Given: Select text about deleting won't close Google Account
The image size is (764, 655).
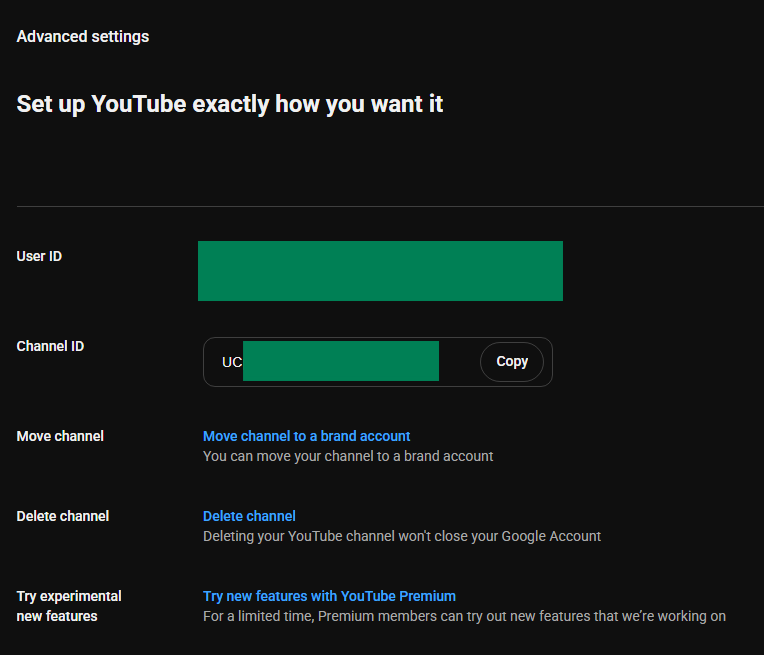Looking at the screenshot, I should (x=402, y=536).
